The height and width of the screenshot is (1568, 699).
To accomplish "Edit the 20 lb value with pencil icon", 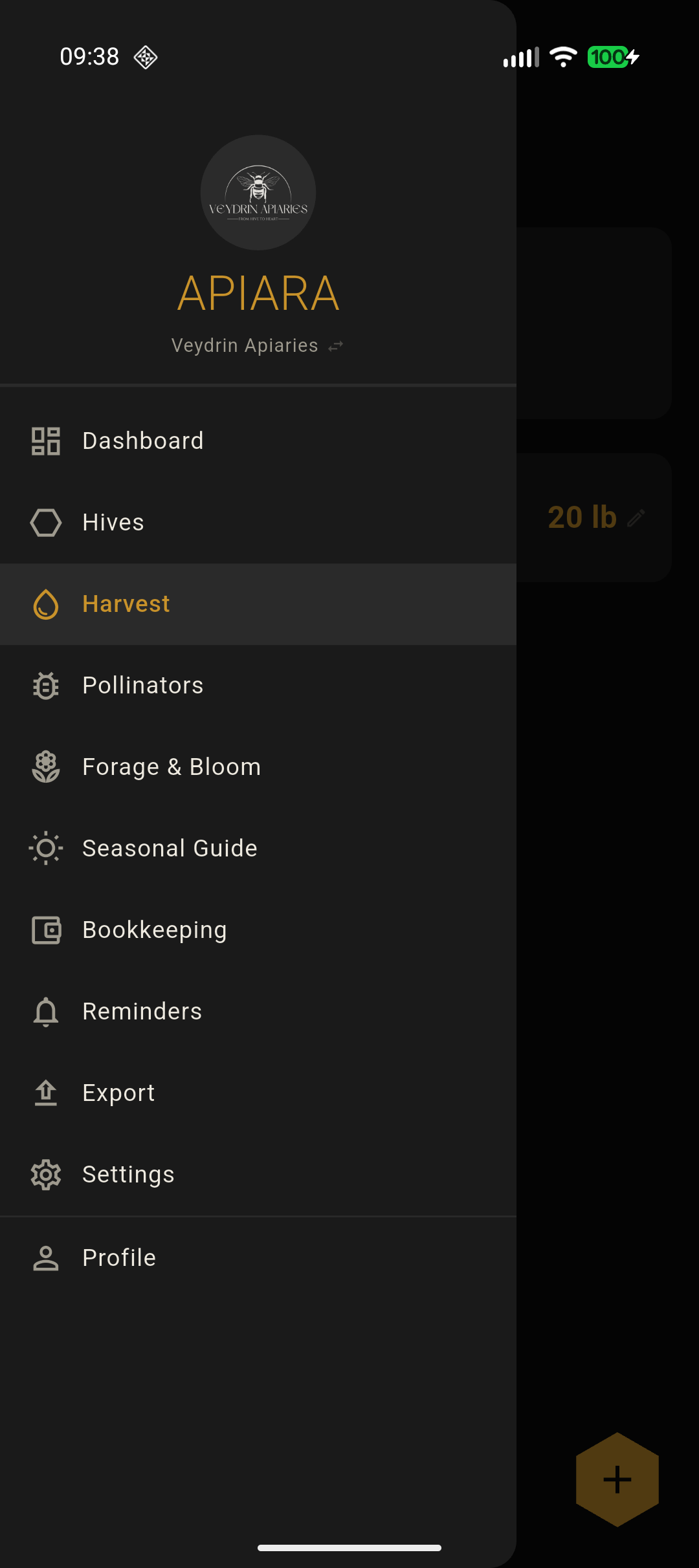I will click(x=636, y=517).
